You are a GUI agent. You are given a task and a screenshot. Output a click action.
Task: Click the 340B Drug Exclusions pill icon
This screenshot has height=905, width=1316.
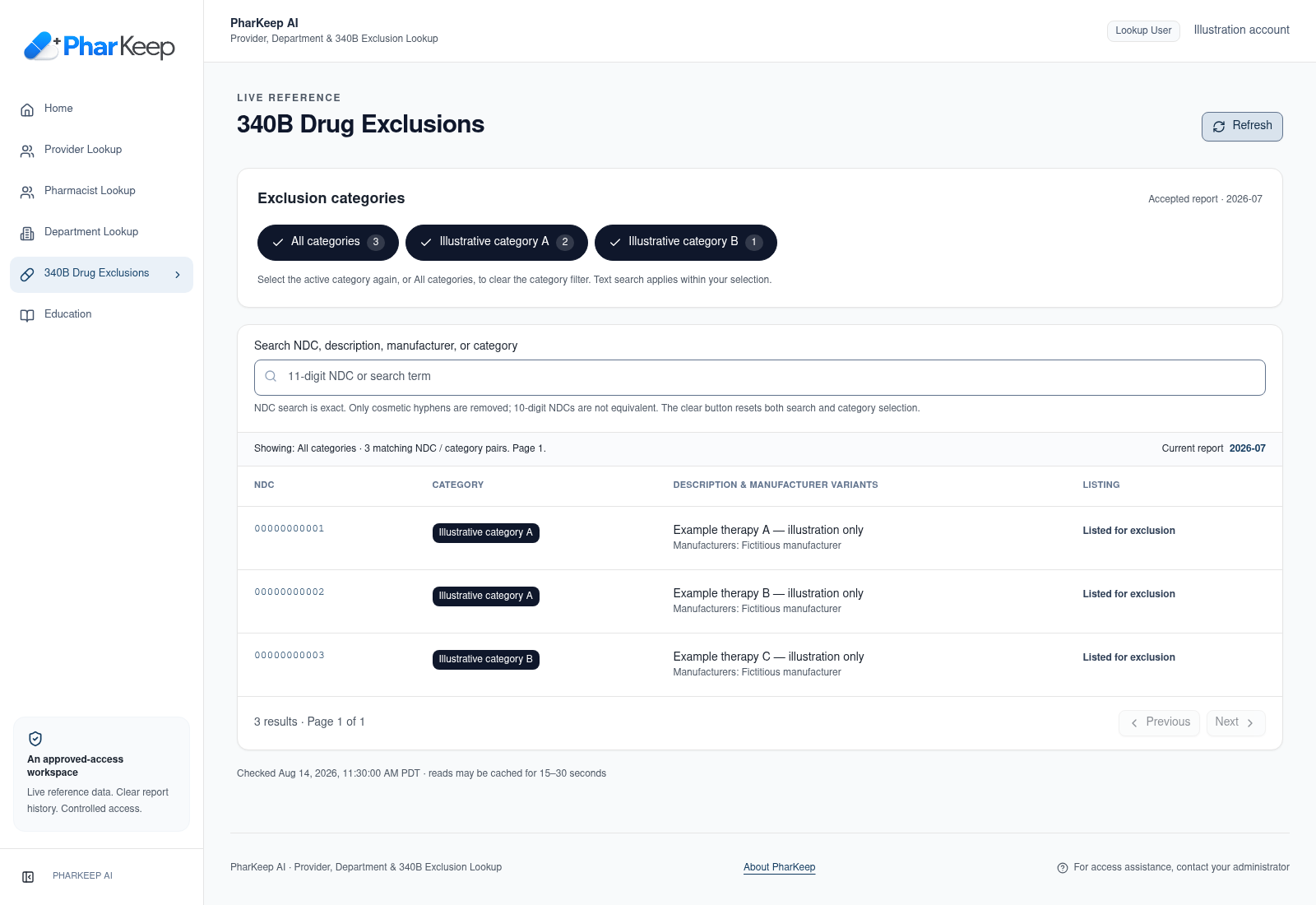click(27, 274)
